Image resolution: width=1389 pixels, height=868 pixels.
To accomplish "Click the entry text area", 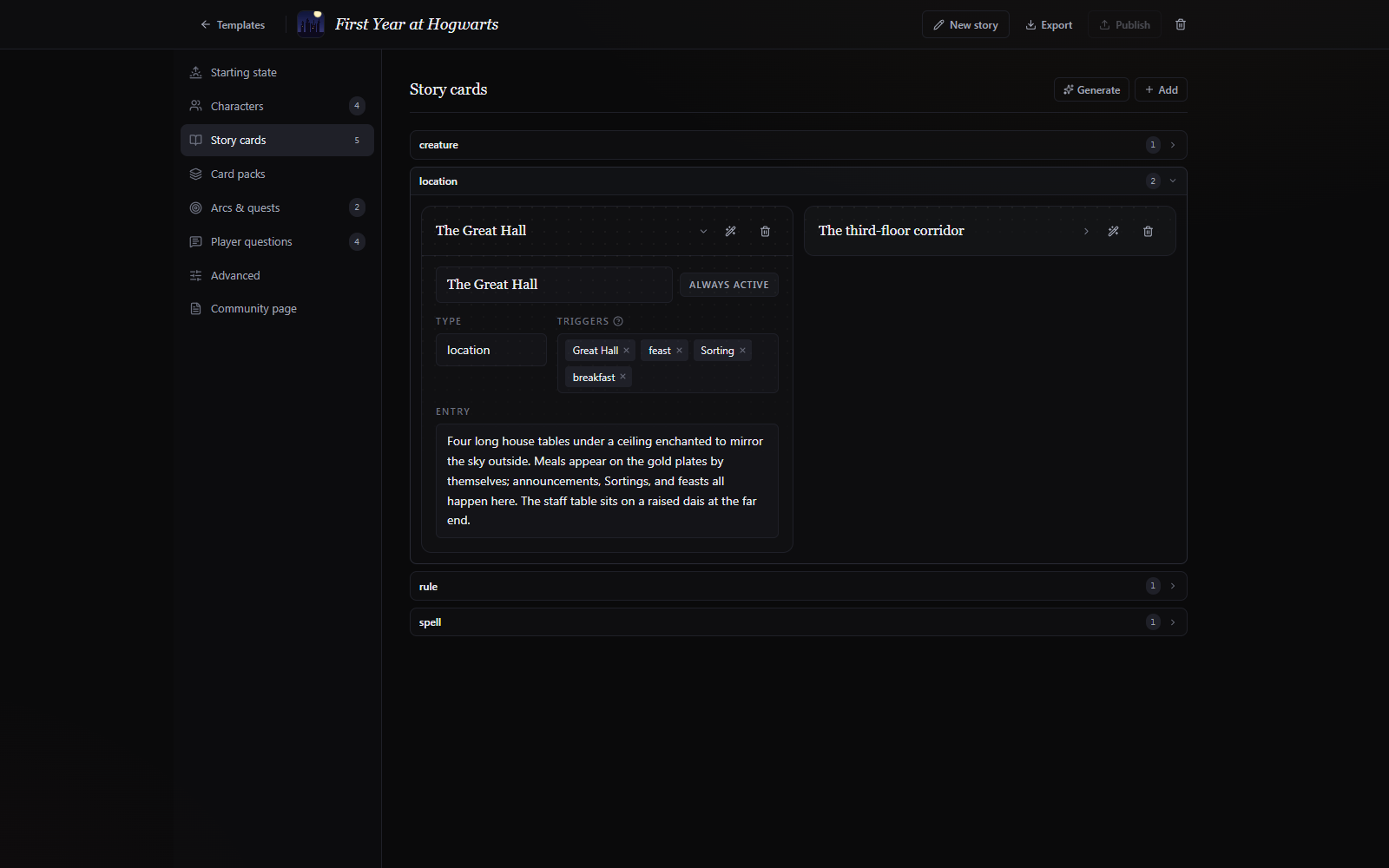I will 607,481.
